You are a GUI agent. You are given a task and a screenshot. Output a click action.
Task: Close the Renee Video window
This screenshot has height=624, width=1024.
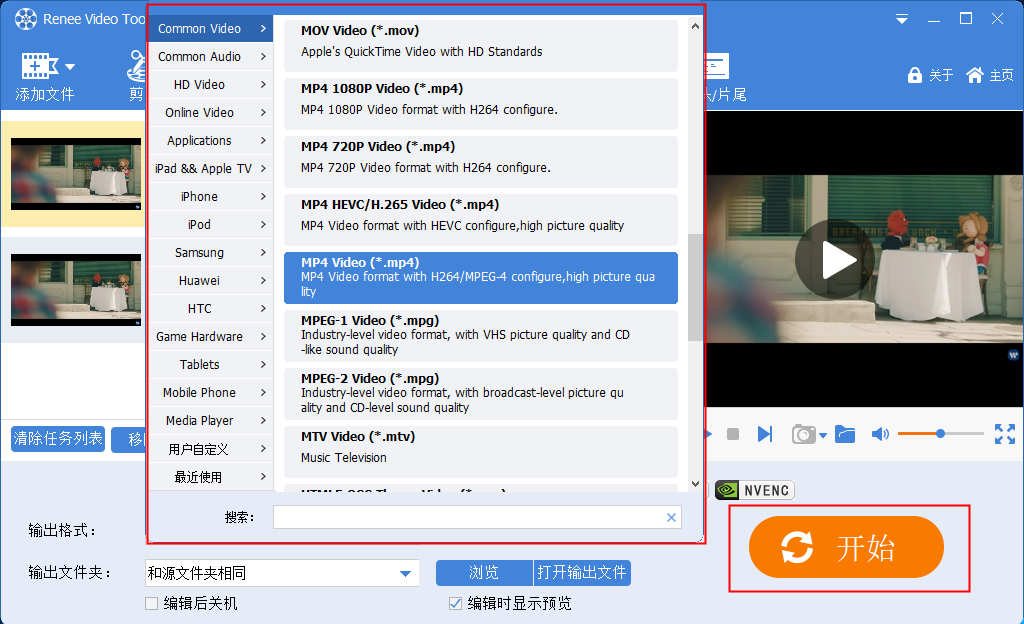tap(997, 19)
